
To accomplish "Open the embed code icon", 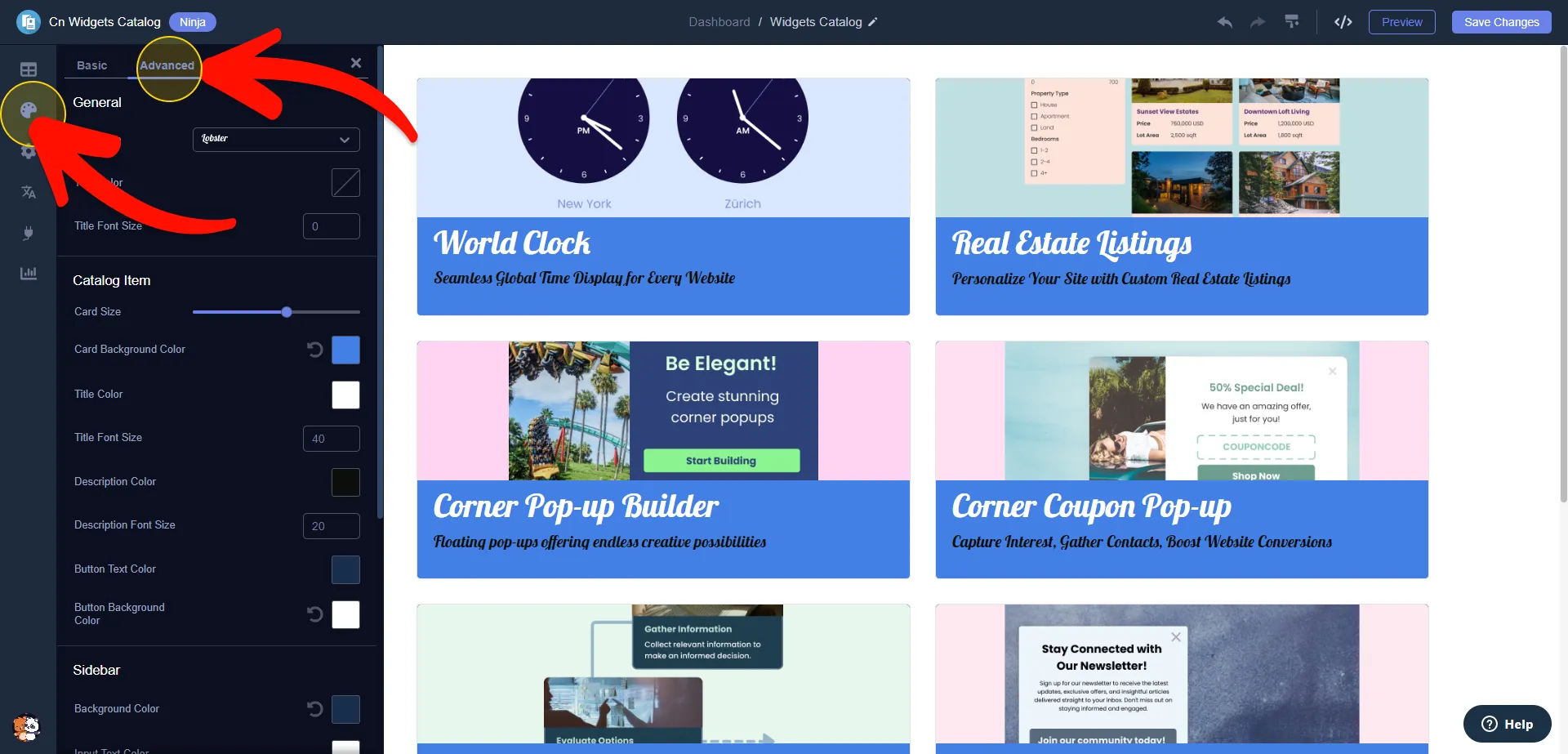I will [1343, 22].
